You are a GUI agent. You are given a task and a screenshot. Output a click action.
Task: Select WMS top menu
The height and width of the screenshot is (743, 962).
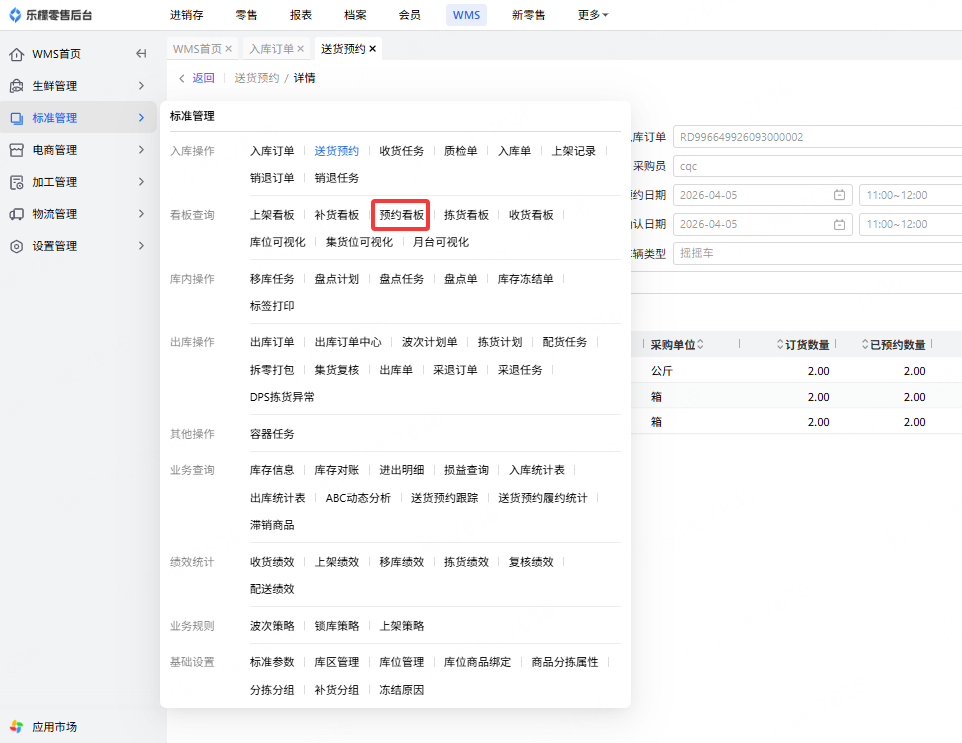click(x=466, y=15)
